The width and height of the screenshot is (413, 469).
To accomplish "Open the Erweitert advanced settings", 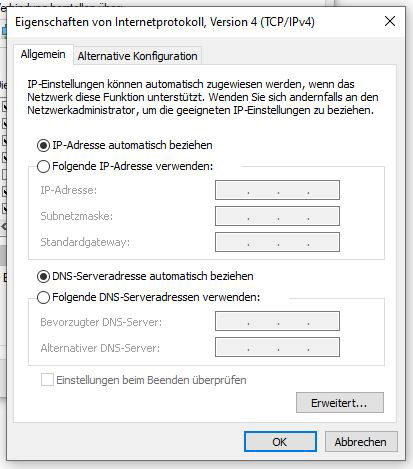I will pos(340,403).
